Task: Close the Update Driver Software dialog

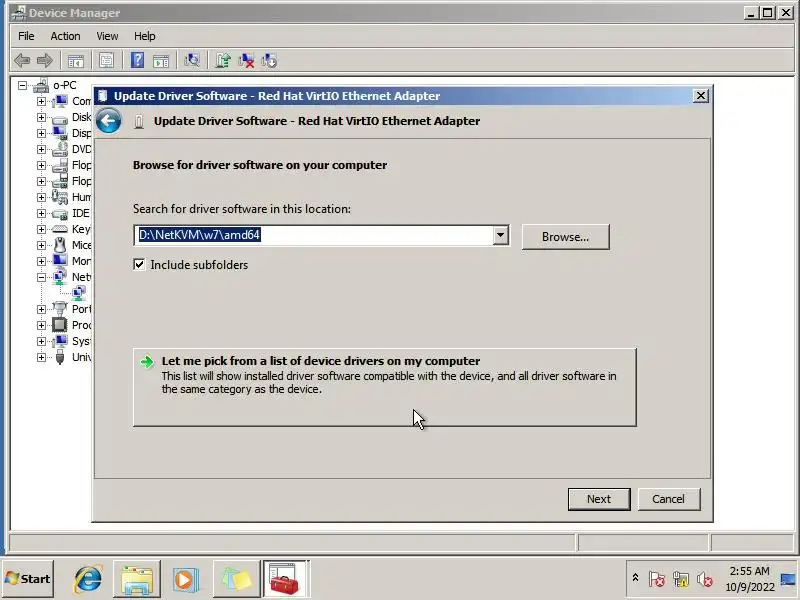Action: click(701, 96)
